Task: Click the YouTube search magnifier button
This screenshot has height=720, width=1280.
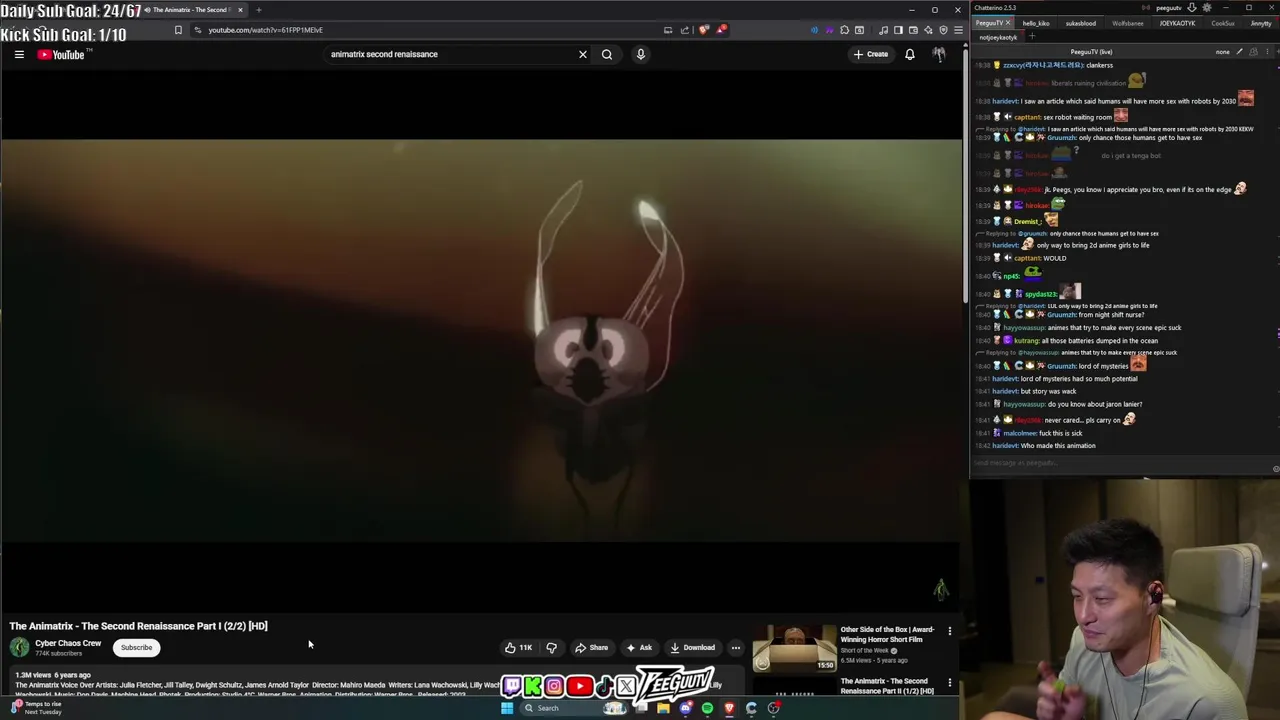Action: (607, 55)
